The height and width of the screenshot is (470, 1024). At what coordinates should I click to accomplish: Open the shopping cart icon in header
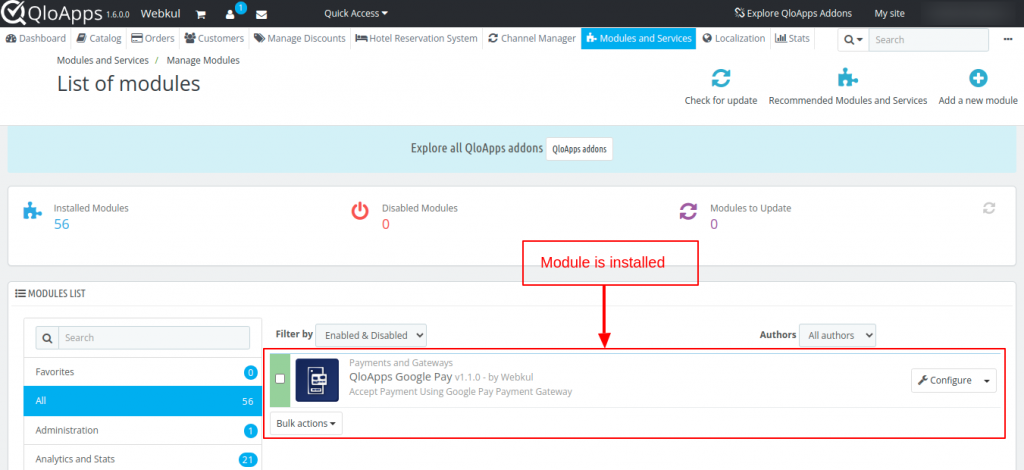[200, 14]
